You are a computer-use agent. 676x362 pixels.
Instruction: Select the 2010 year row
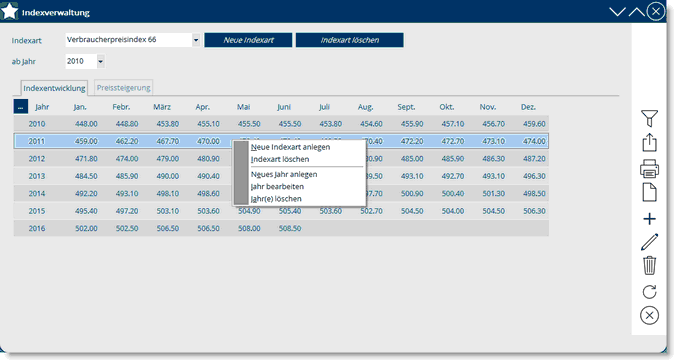click(281, 124)
